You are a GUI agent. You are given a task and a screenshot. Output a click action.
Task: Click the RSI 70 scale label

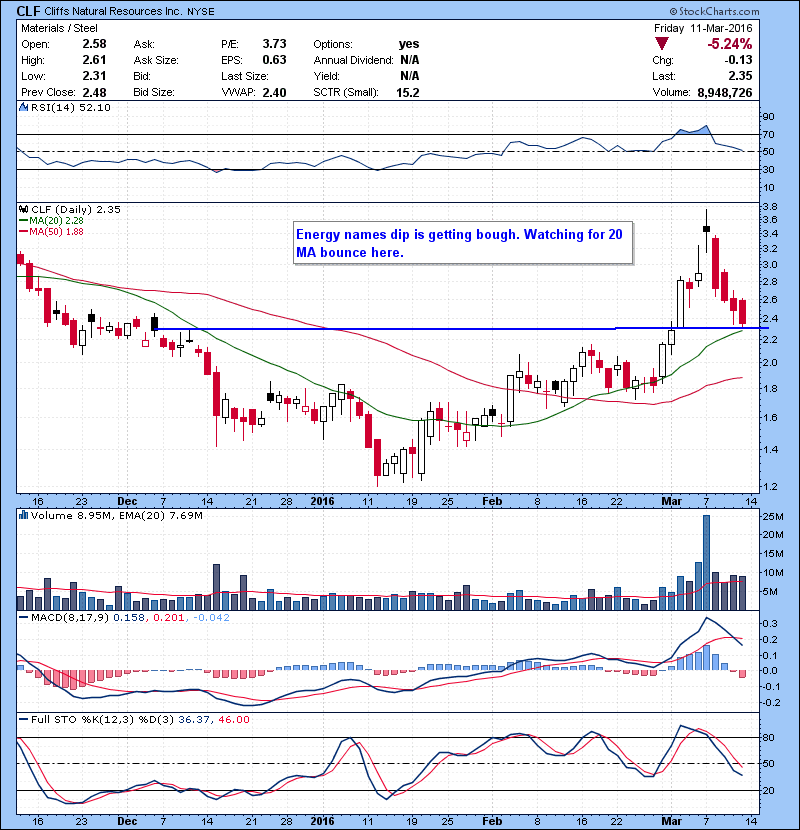click(x=768, y=134)
